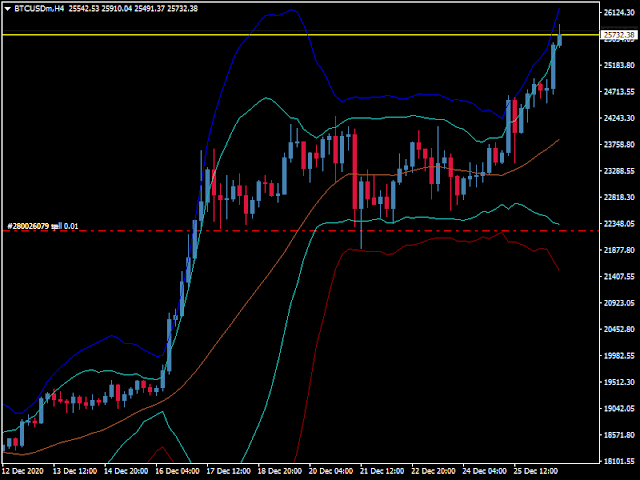The width and height of the screenshot is (640, 480).
Task: Click price scale value 22818.30
Action: tap(619, 198)
